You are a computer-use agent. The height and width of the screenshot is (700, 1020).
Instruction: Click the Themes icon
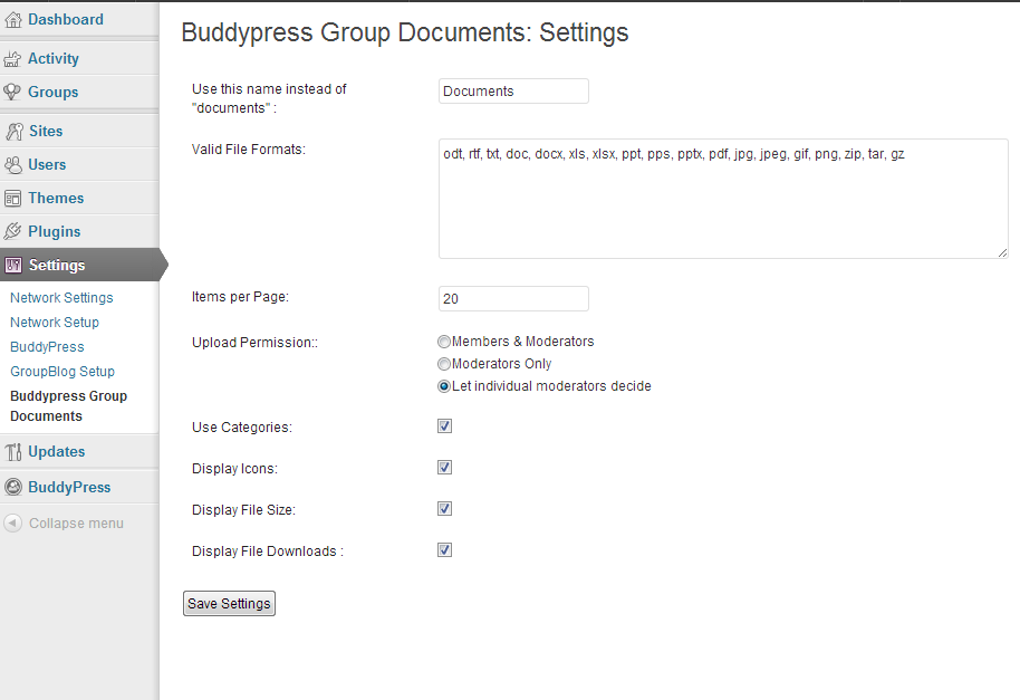click(x=15, y=197)
